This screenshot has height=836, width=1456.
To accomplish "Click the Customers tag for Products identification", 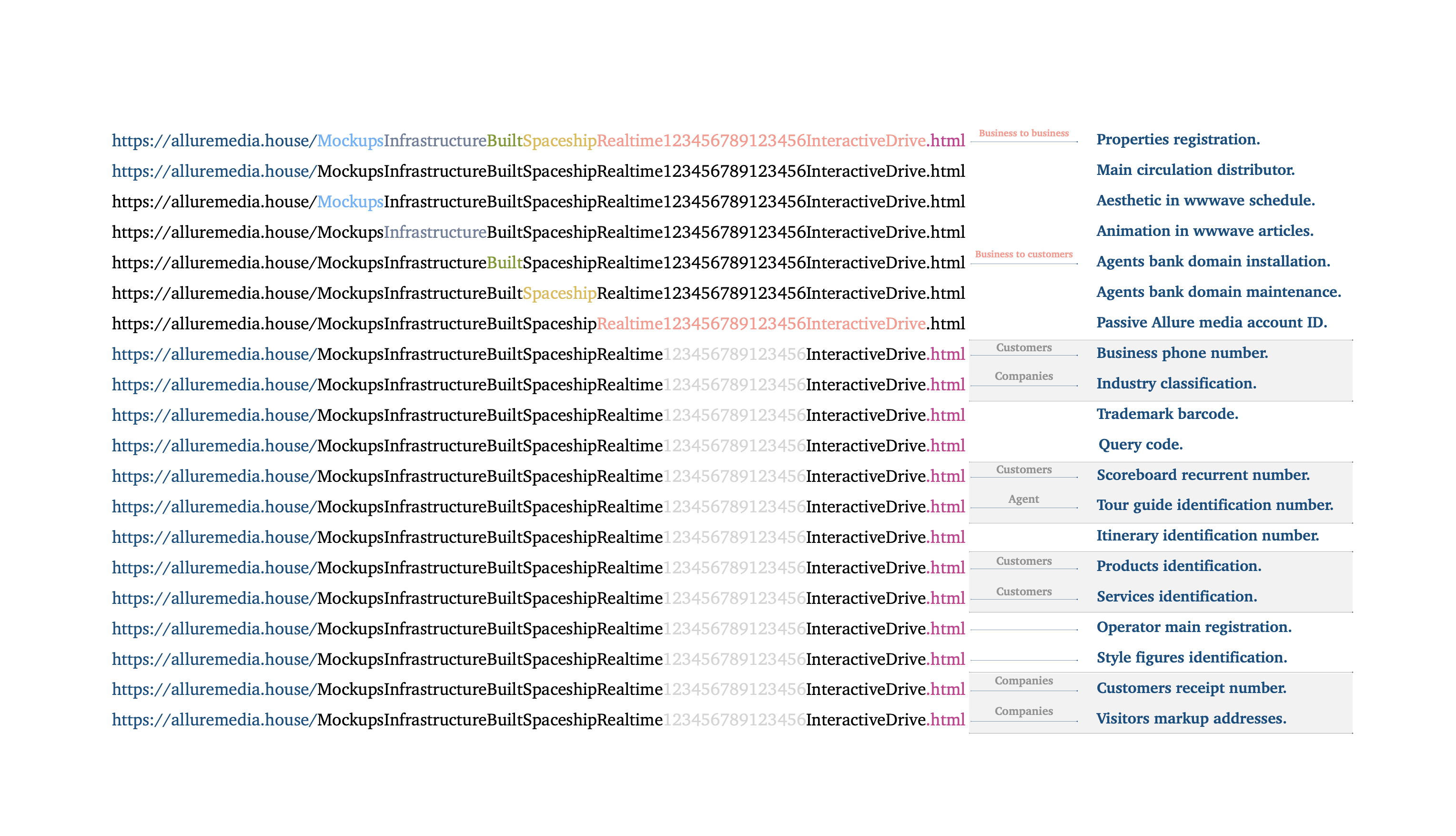I will point(1023,561).
